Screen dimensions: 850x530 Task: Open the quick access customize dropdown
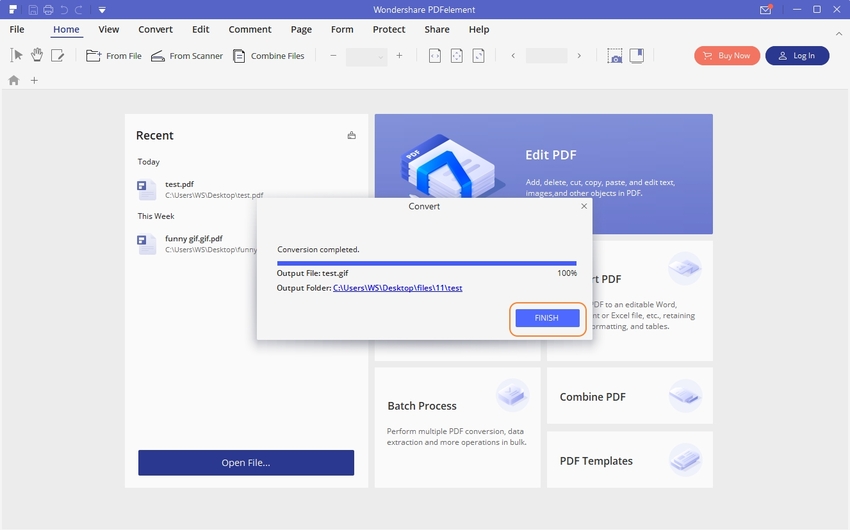pos(102,10)
